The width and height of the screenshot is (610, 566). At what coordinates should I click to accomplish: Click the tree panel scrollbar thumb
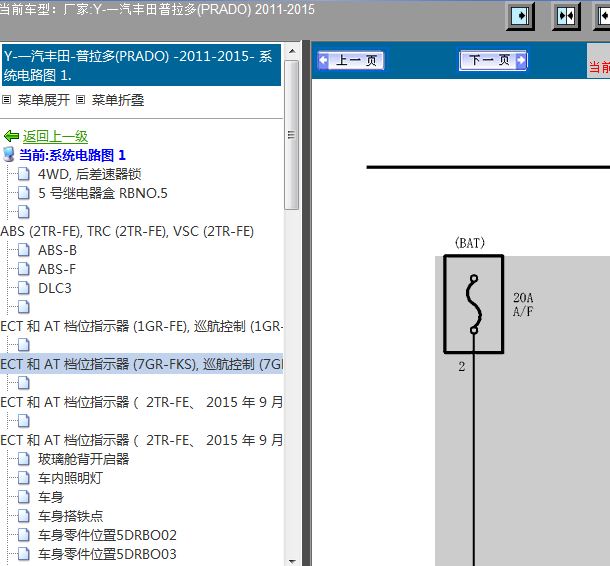pos(292,135)
